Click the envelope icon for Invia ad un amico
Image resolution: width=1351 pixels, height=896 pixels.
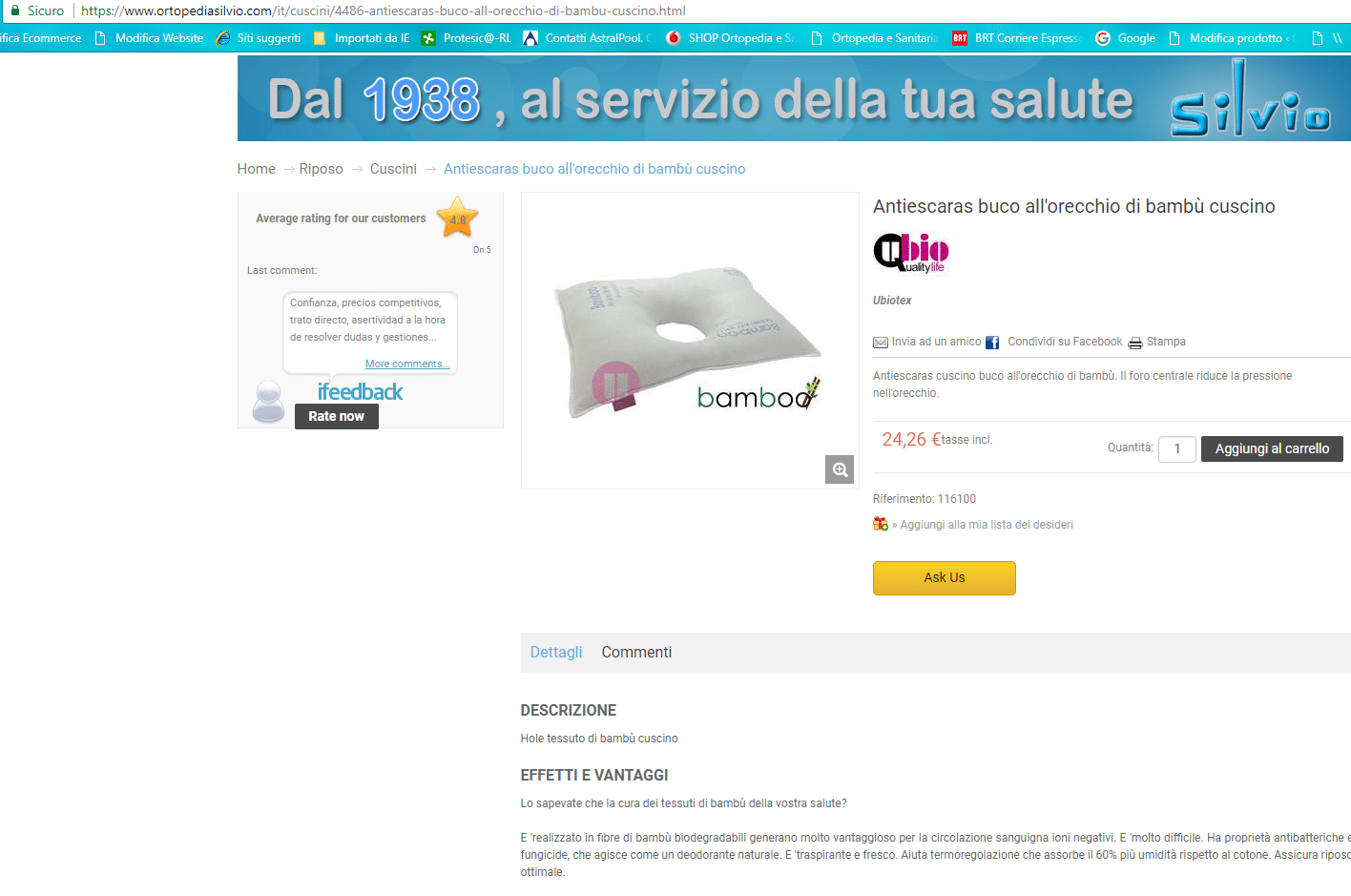(x=881, y=343)
